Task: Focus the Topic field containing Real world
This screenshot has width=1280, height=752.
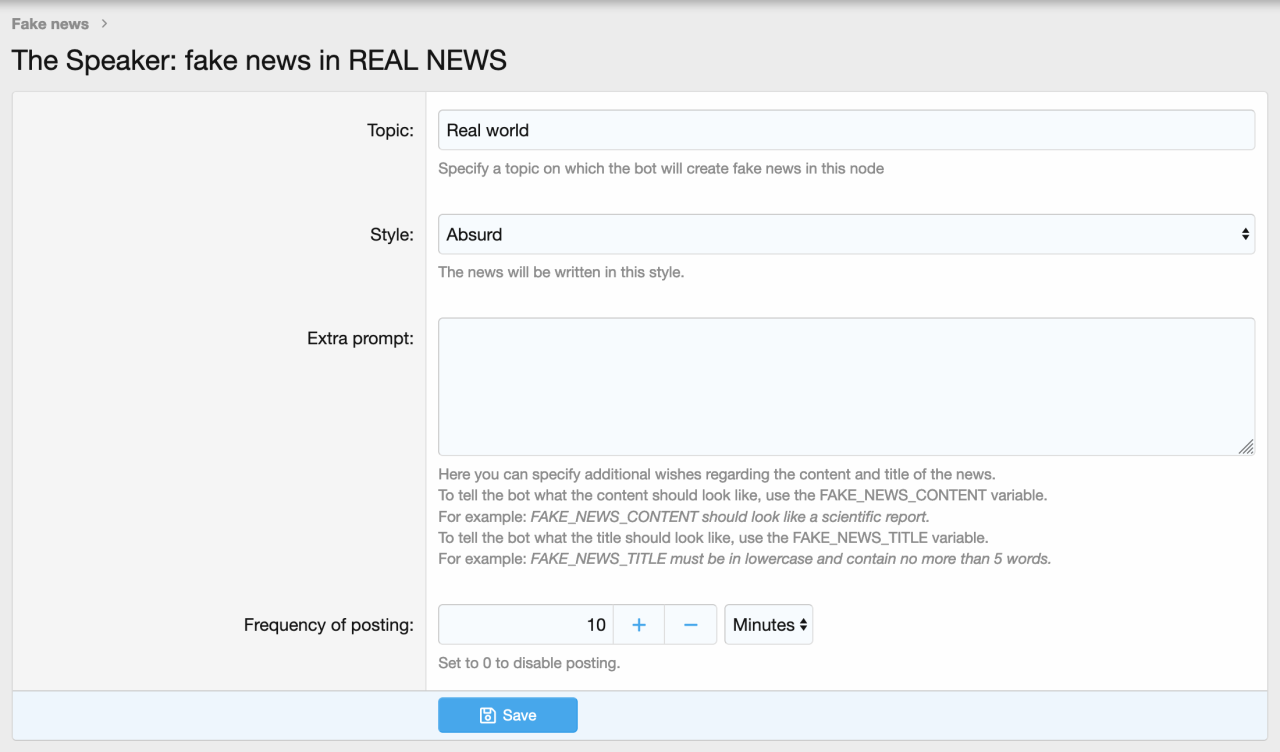Action: coord(845,130)
